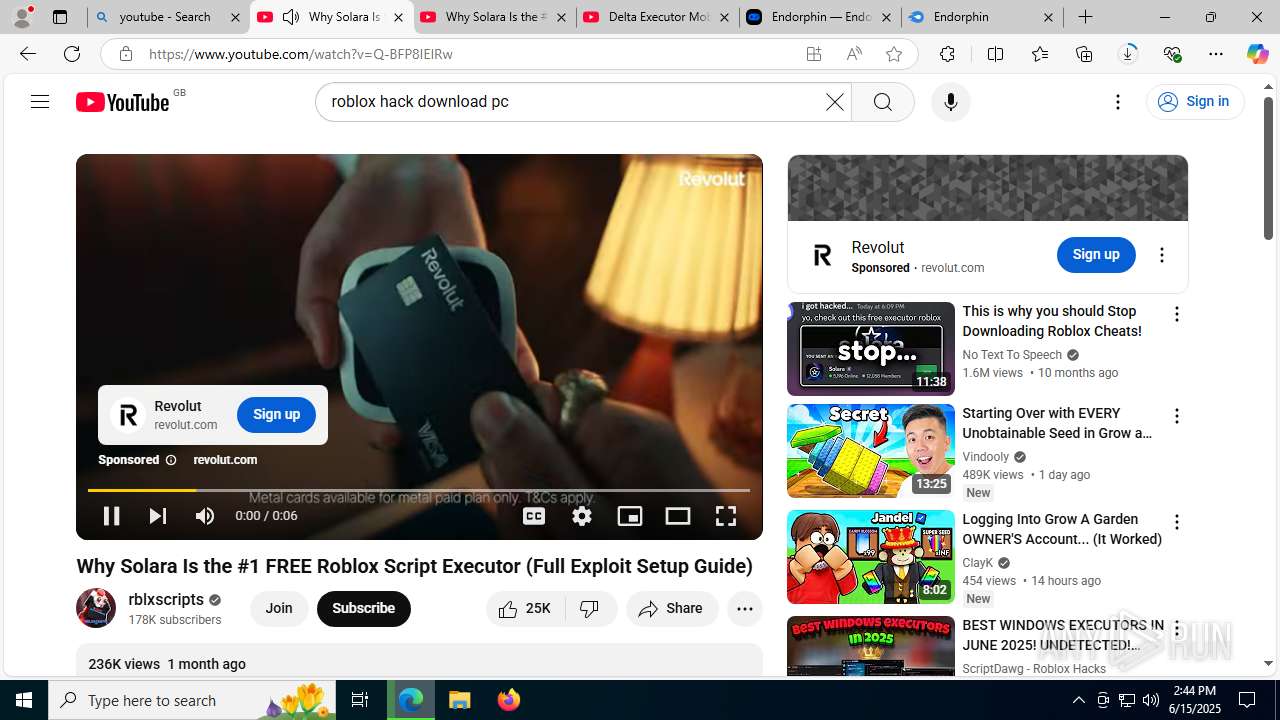Toggle Edge split screen

(x=995, y=54)
